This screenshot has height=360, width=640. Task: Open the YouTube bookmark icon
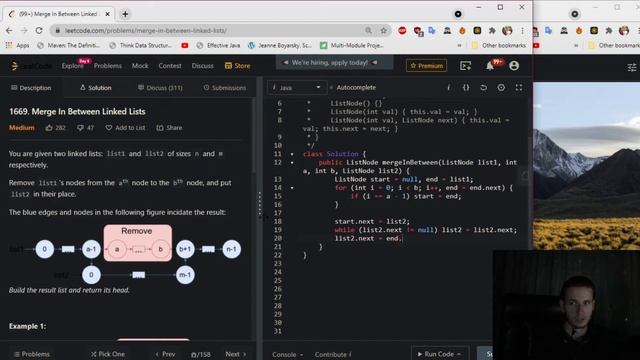coord(184,45)
